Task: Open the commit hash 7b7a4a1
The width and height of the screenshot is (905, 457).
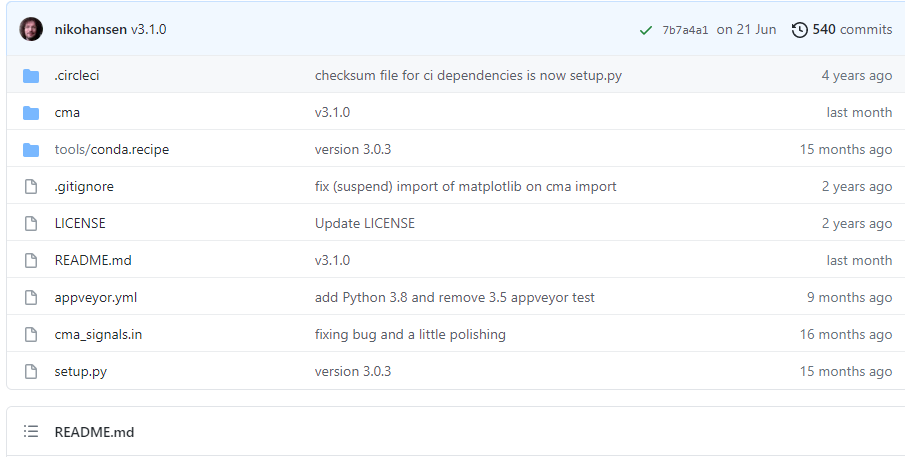Action: click(685, 30)
